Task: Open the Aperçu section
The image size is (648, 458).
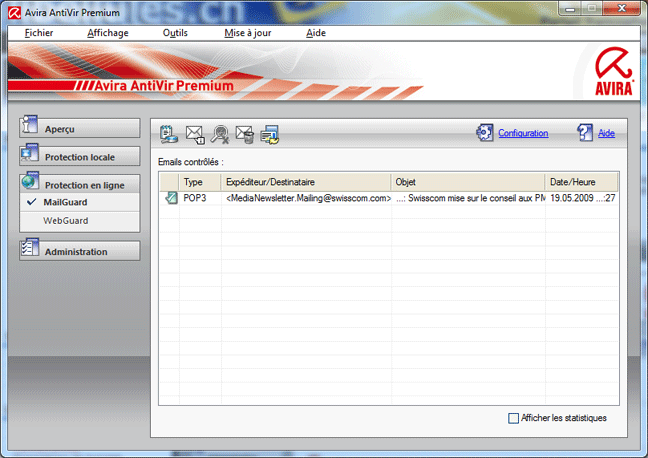Action: [x=80, y=129]
